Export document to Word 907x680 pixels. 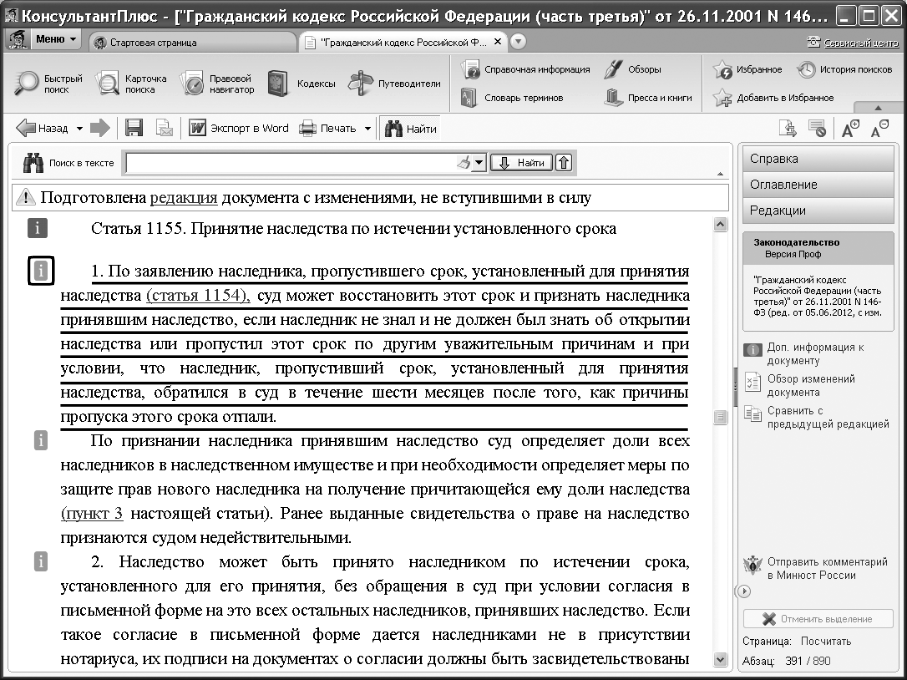(x=239, y=128)
